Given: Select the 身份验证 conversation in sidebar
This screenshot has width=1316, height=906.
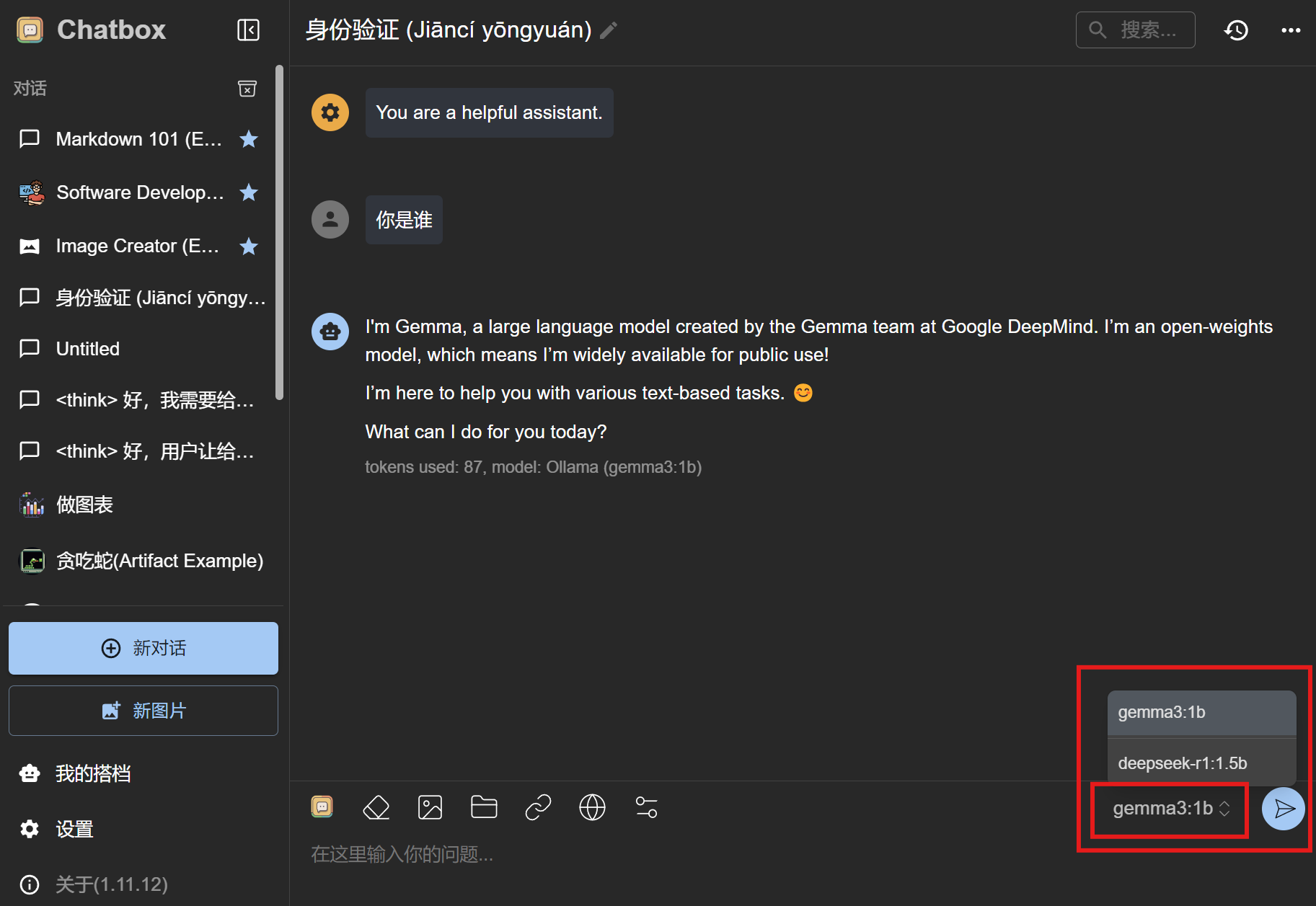Looking at the screenshot, I should 138,297.
